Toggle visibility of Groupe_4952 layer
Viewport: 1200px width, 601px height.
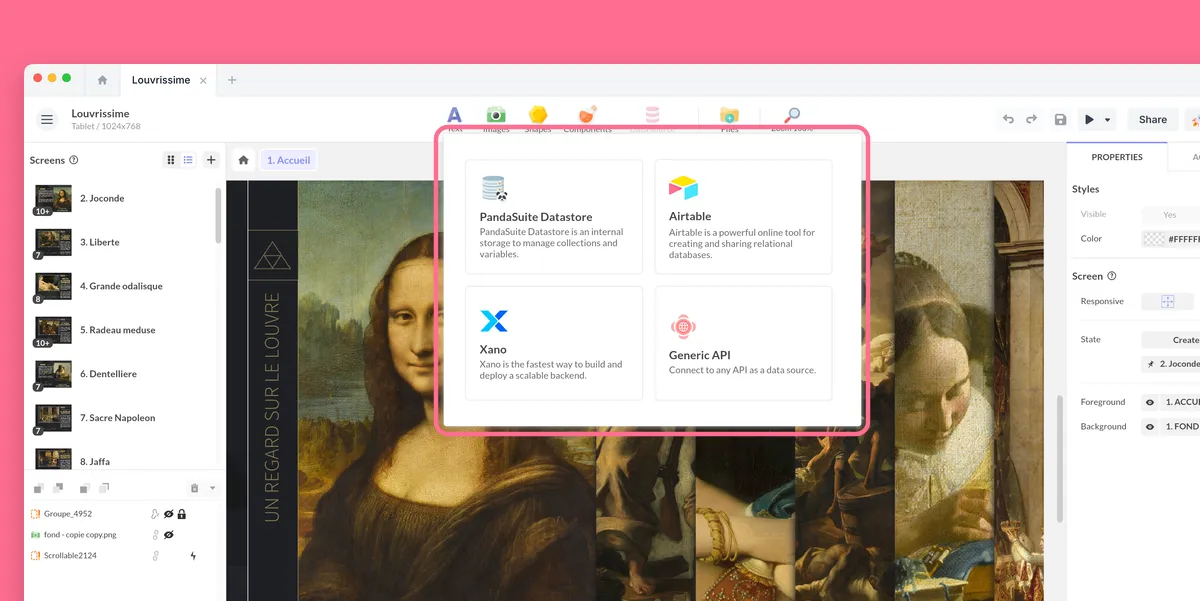169,514
